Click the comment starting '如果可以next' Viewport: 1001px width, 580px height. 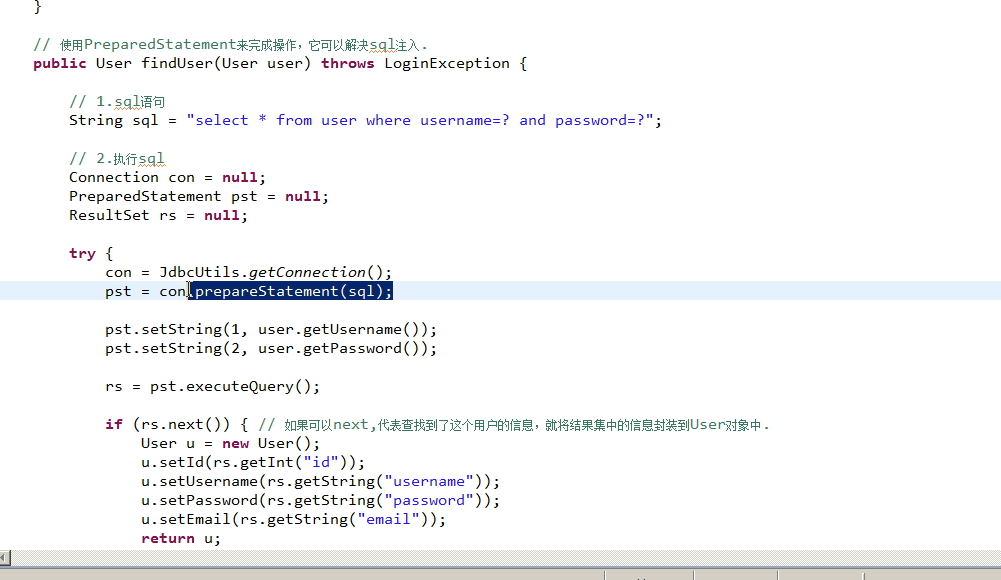pos(514,424)
